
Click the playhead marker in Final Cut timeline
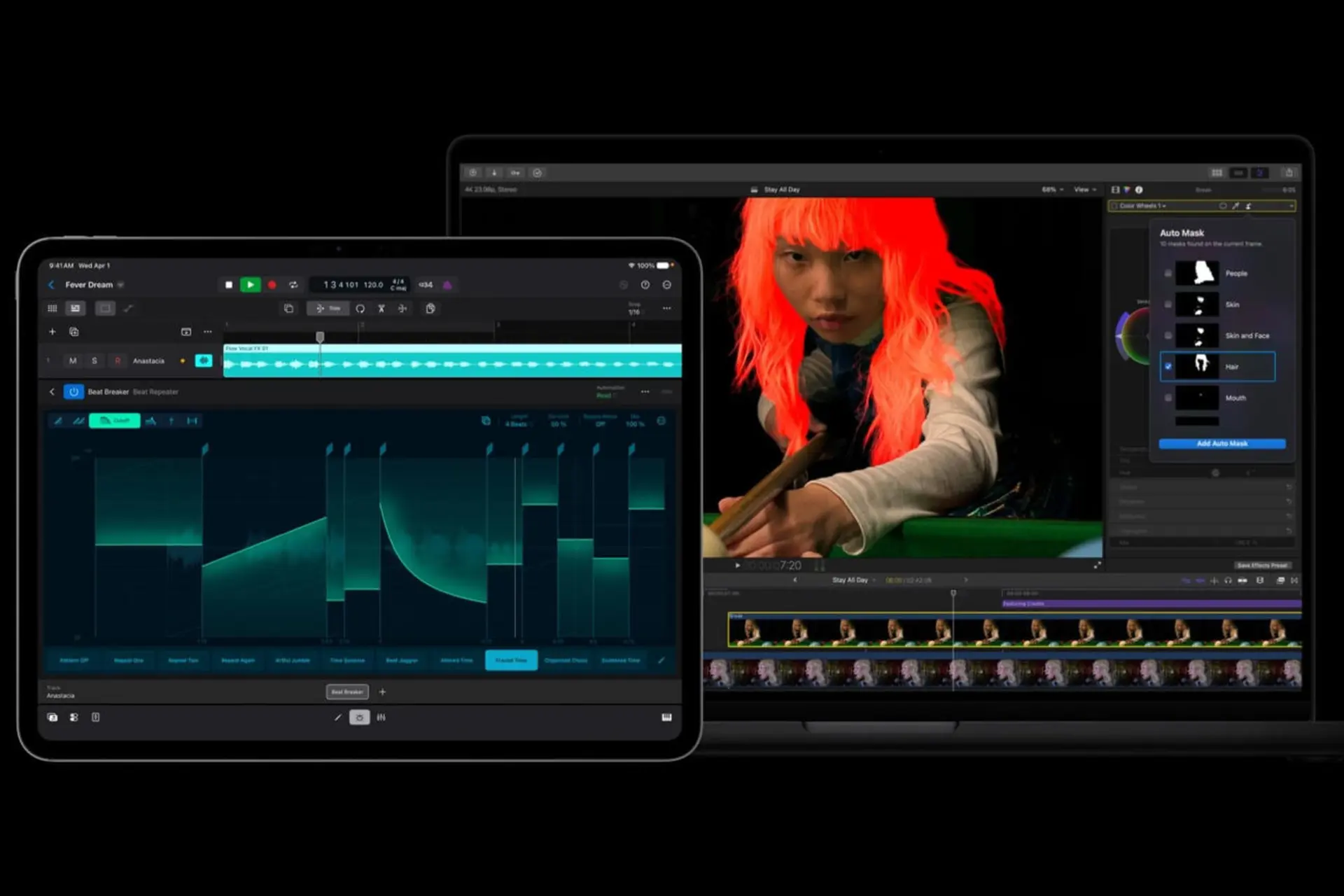(x=953, y=593)
